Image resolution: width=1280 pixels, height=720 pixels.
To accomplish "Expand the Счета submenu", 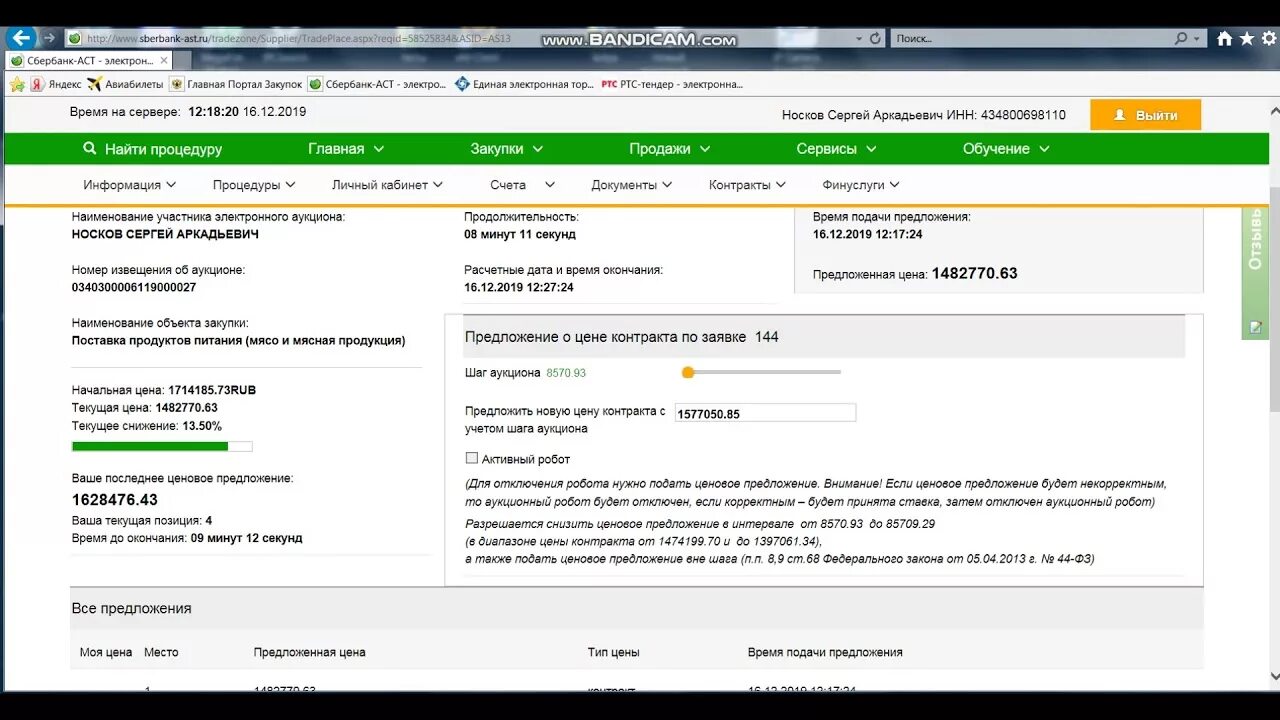I will coord(522,185).
